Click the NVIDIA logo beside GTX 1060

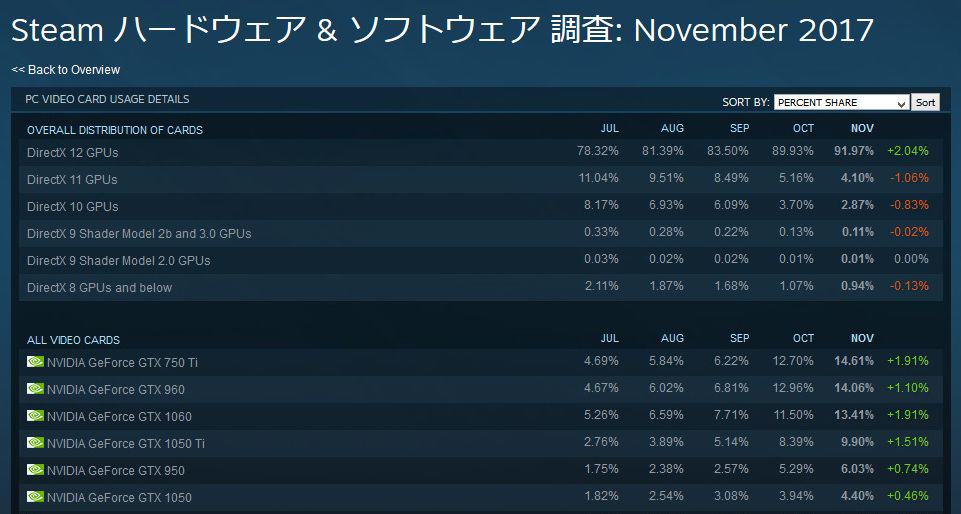click(x=36, y=415)
